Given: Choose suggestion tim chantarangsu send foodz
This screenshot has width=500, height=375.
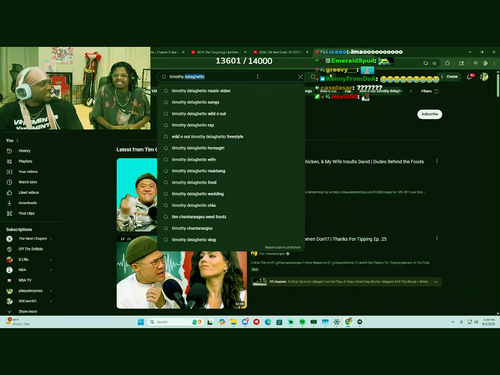Looking at the screenshot, I should (231, 217).
